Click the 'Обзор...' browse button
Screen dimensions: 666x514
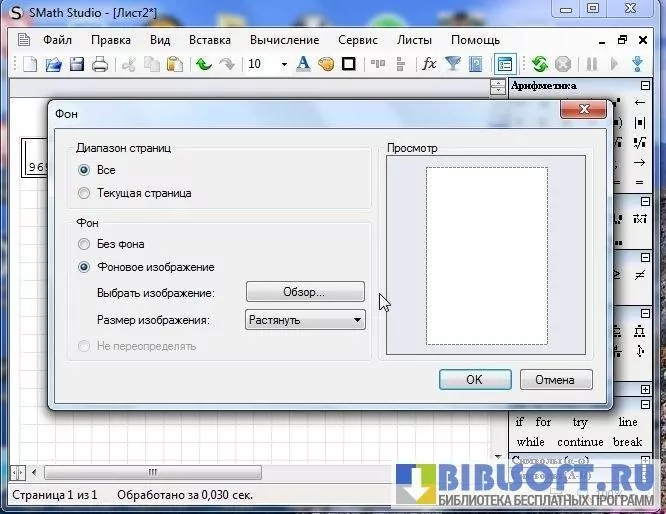305,292
